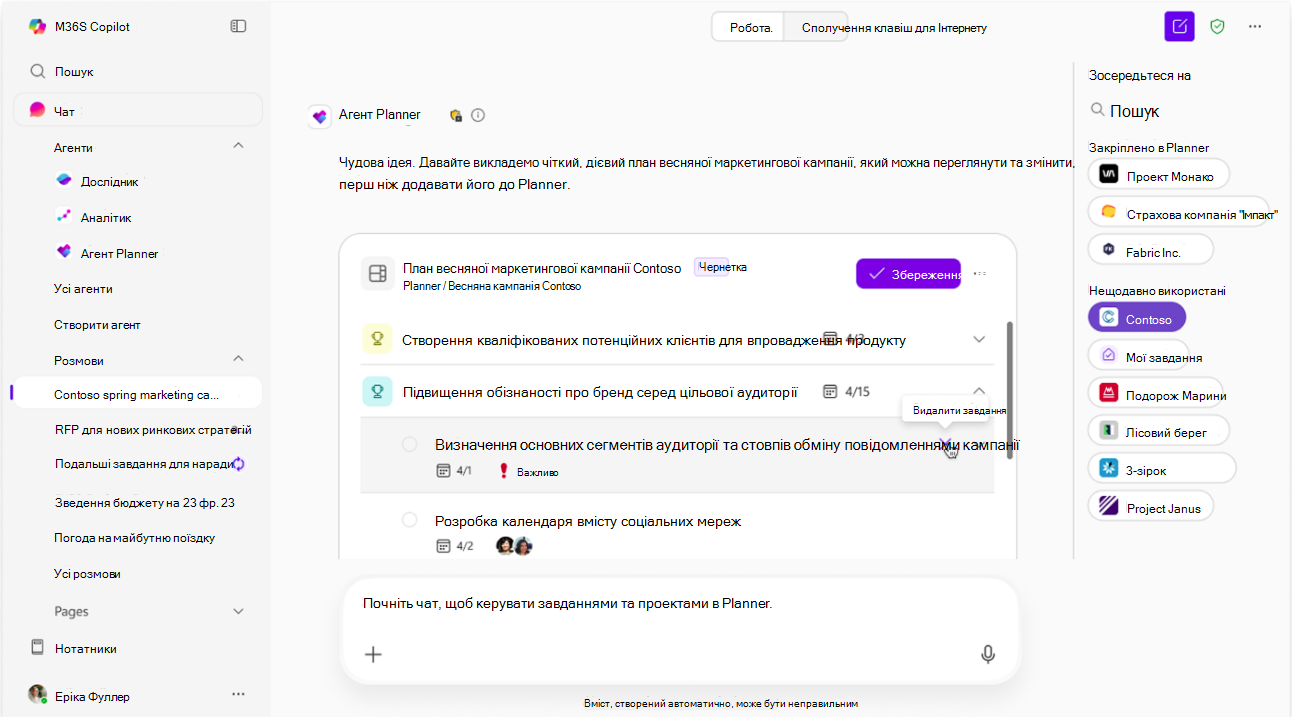Click the Чернетка draft badge
1292x717 pixels.
[722, 267]
